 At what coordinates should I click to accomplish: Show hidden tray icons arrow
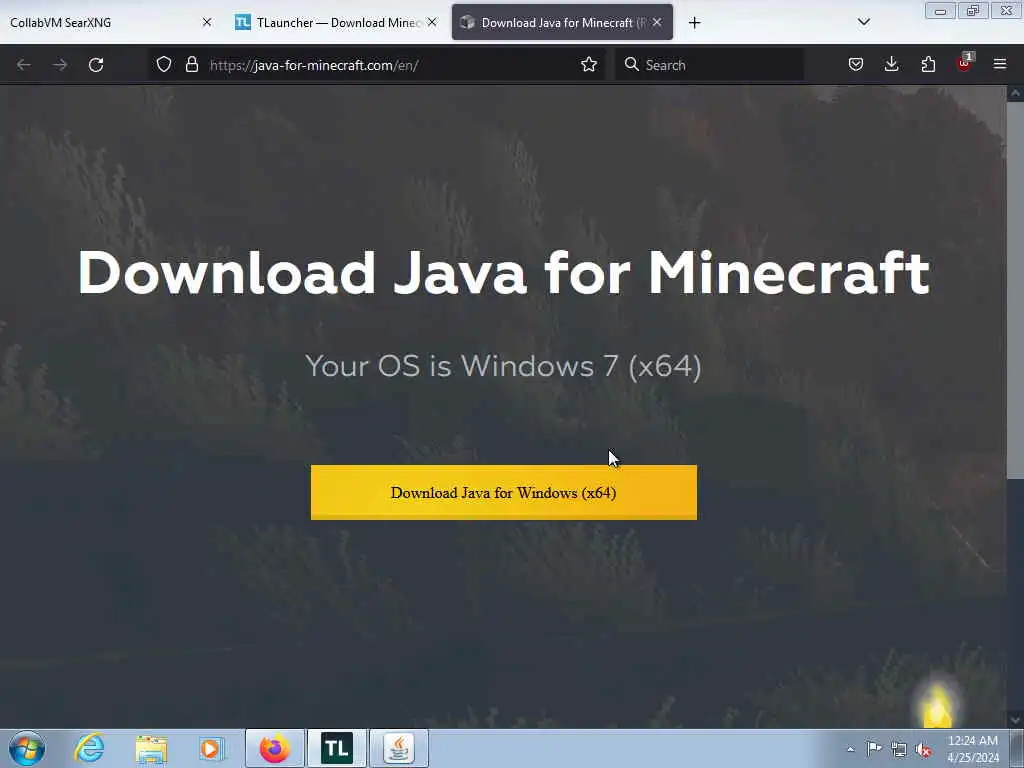coord(850,749)
